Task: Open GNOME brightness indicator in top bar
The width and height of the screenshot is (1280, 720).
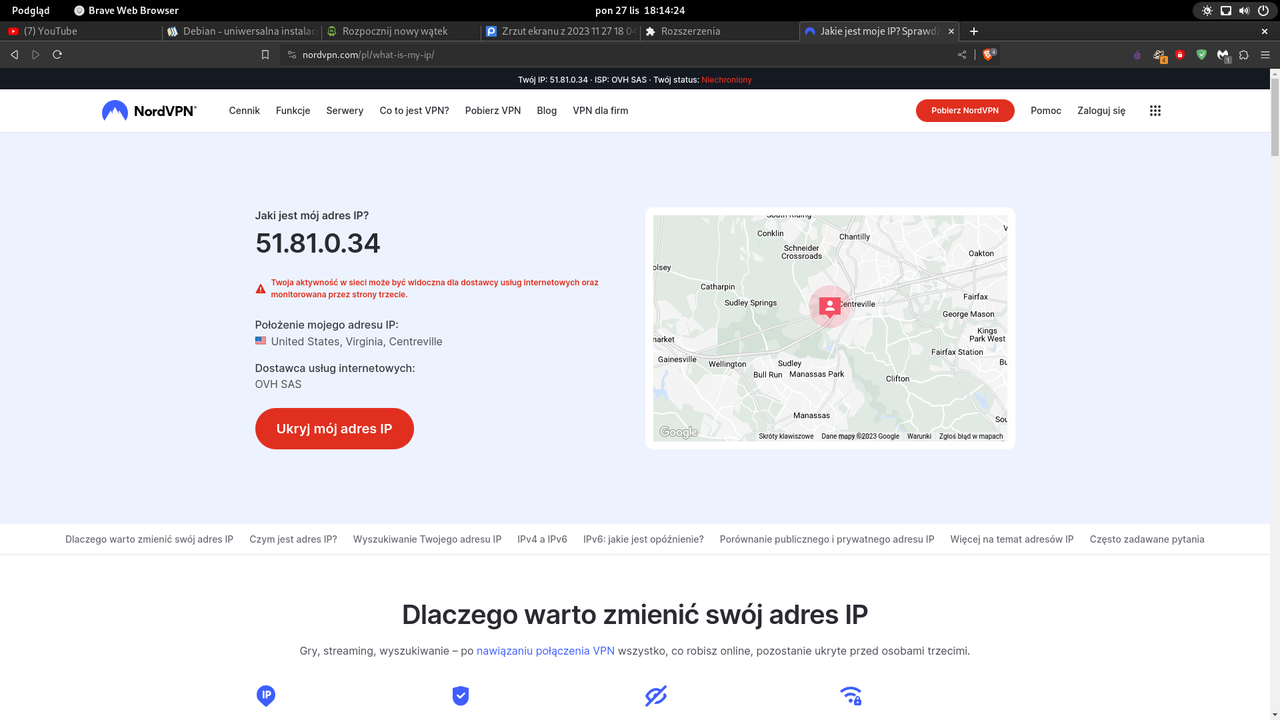Action: tap(1207, 10)
